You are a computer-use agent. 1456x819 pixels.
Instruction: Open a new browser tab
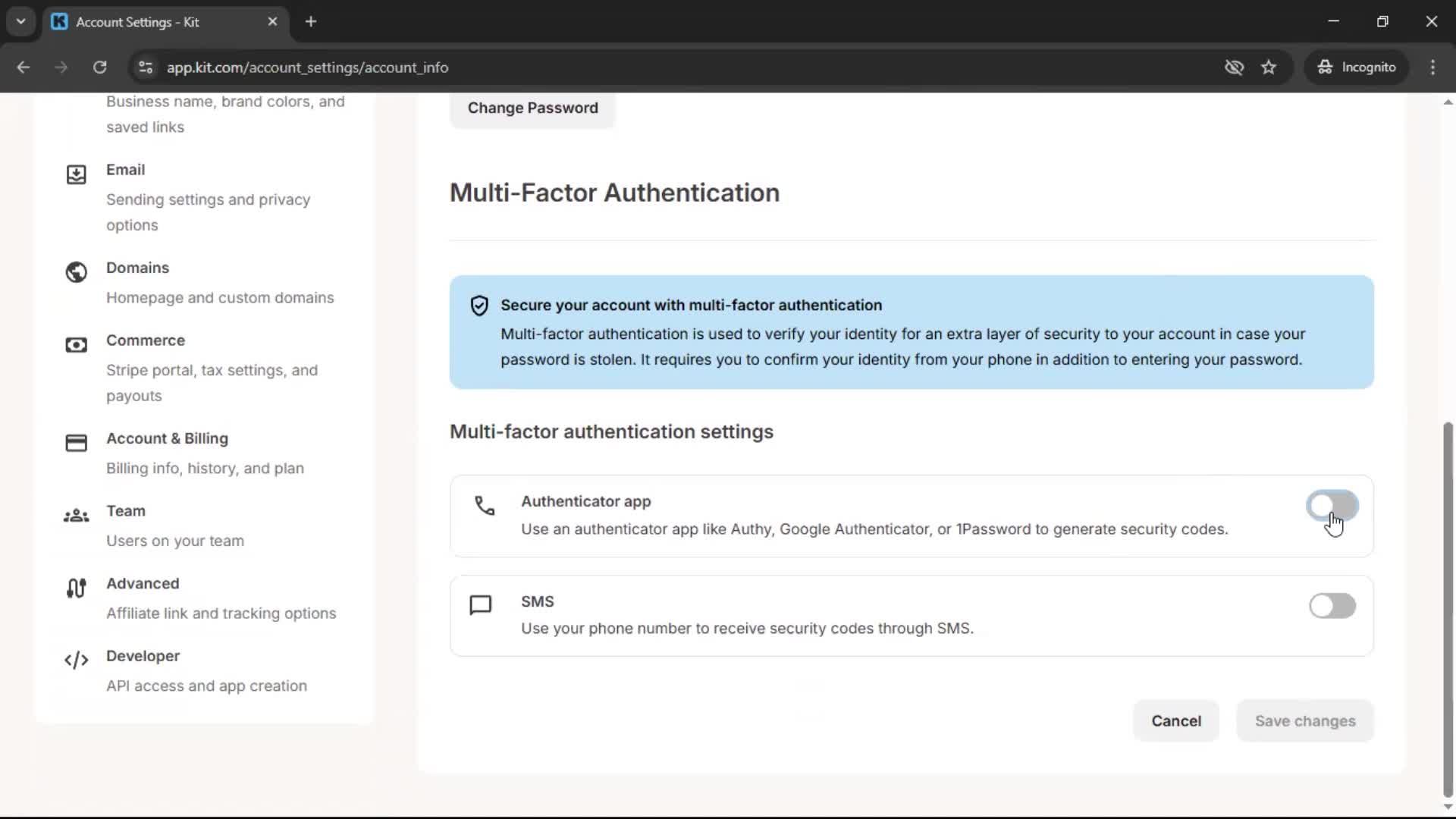point(311,21)
